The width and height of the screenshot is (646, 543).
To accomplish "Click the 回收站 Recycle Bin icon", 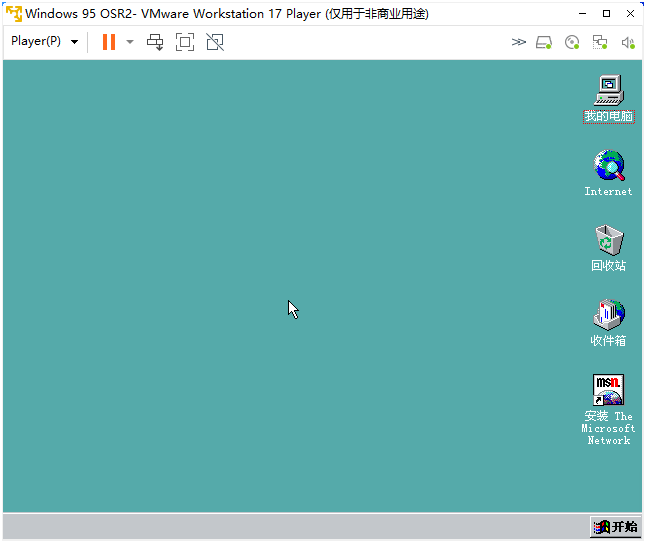I will (608, 240).
